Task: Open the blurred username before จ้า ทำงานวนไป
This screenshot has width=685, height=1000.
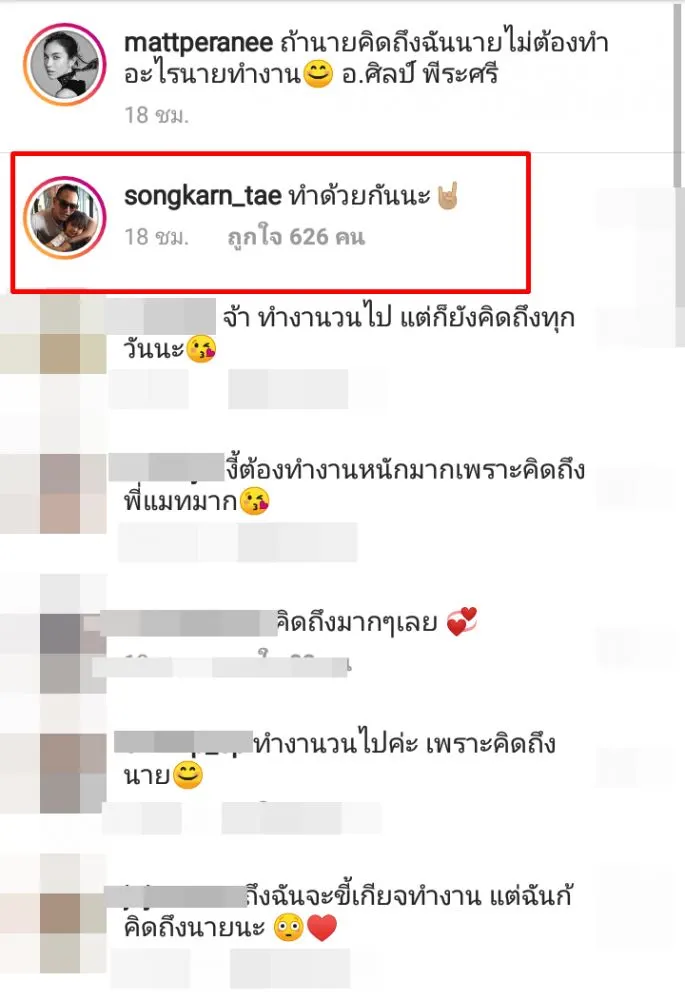Action: coord(160,316)
